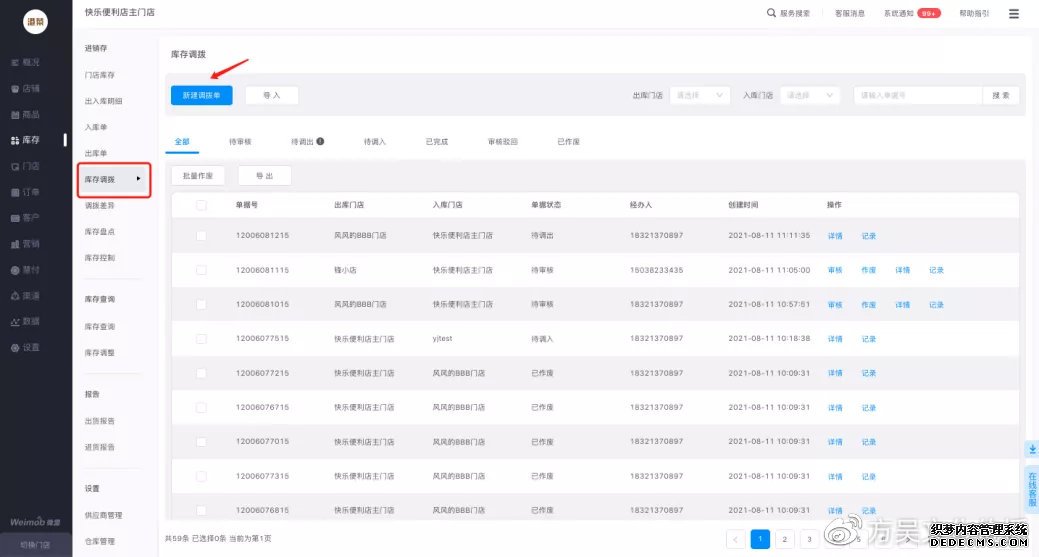
Task: Go to previous page arrow in pagination
Action: [736, 539]
